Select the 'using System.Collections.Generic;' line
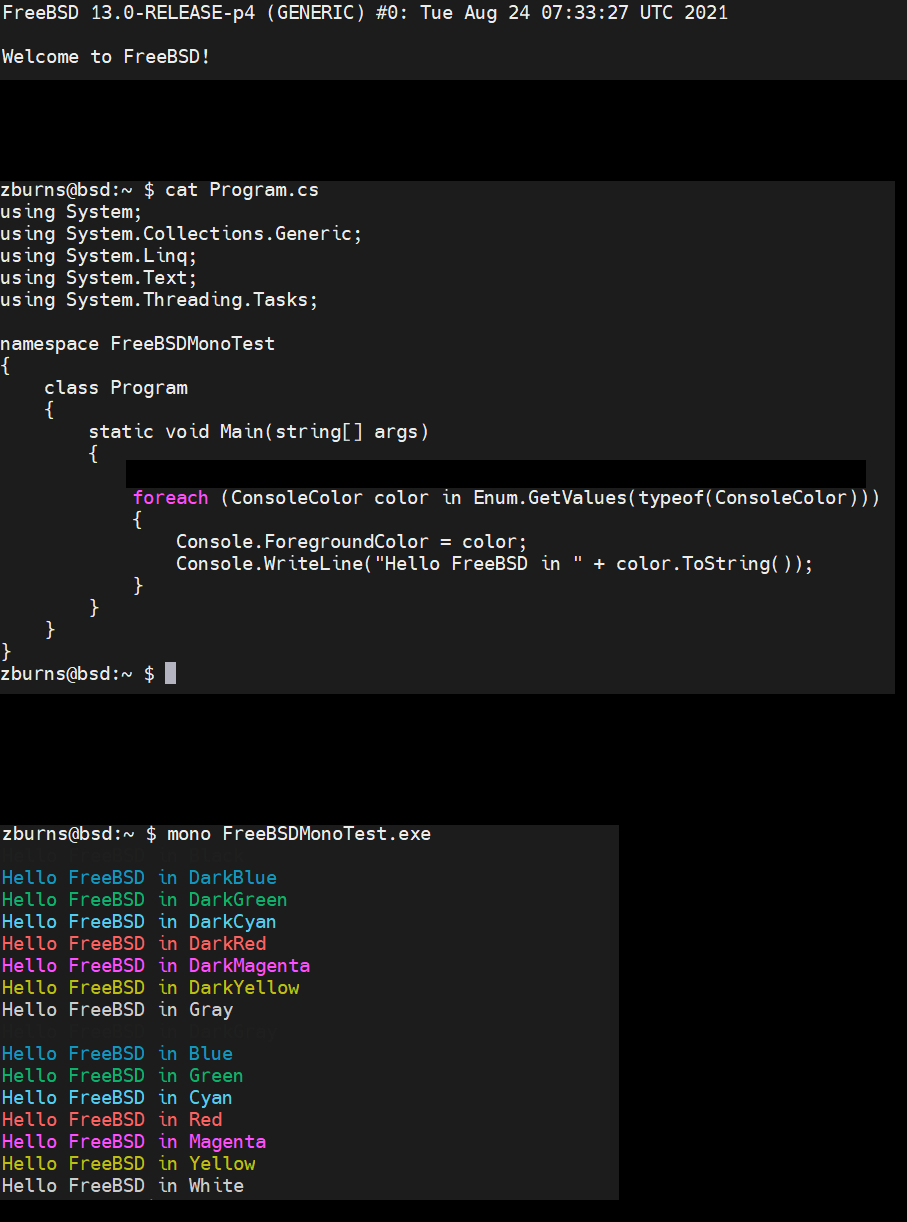907x1222 pixels. (x=181, y=234)
